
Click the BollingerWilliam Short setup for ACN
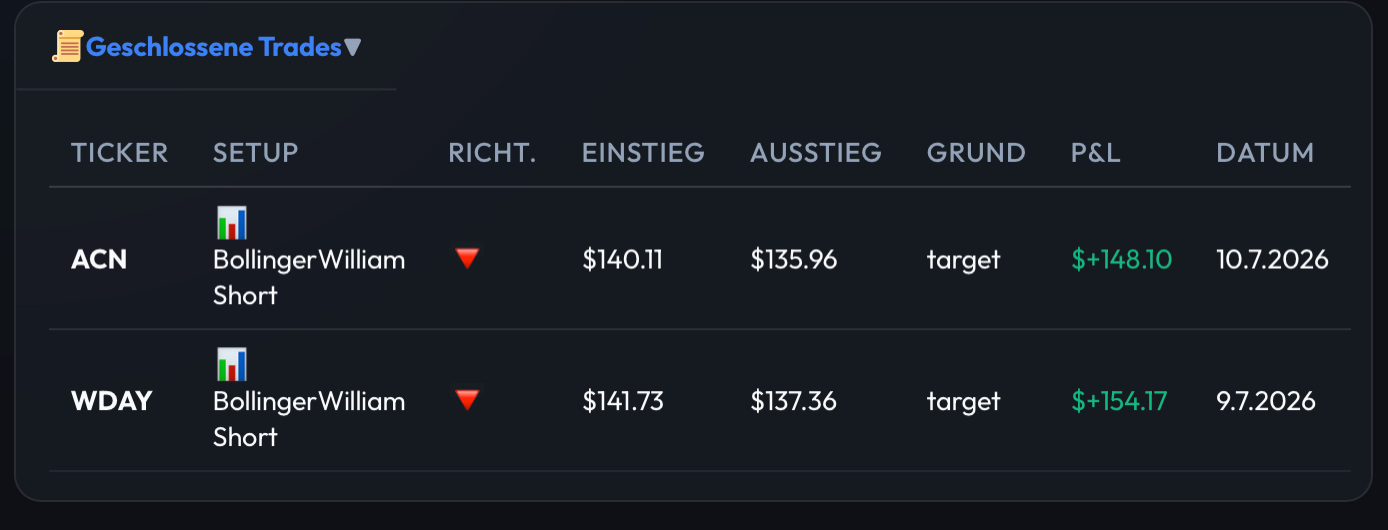[309, 277]
